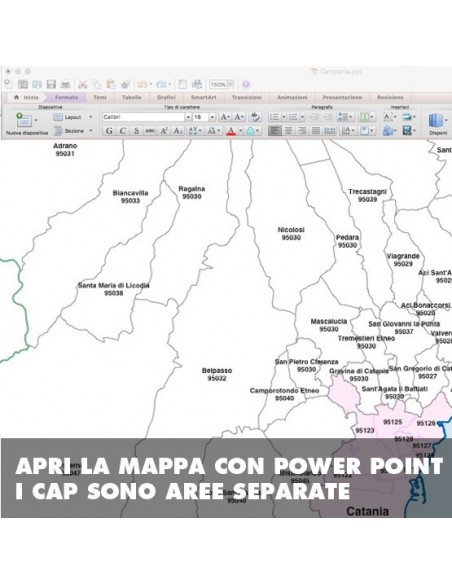Open the Sezione dropdown
The width and height of the screenshot is (452, 584).
[x=73, y=131]
